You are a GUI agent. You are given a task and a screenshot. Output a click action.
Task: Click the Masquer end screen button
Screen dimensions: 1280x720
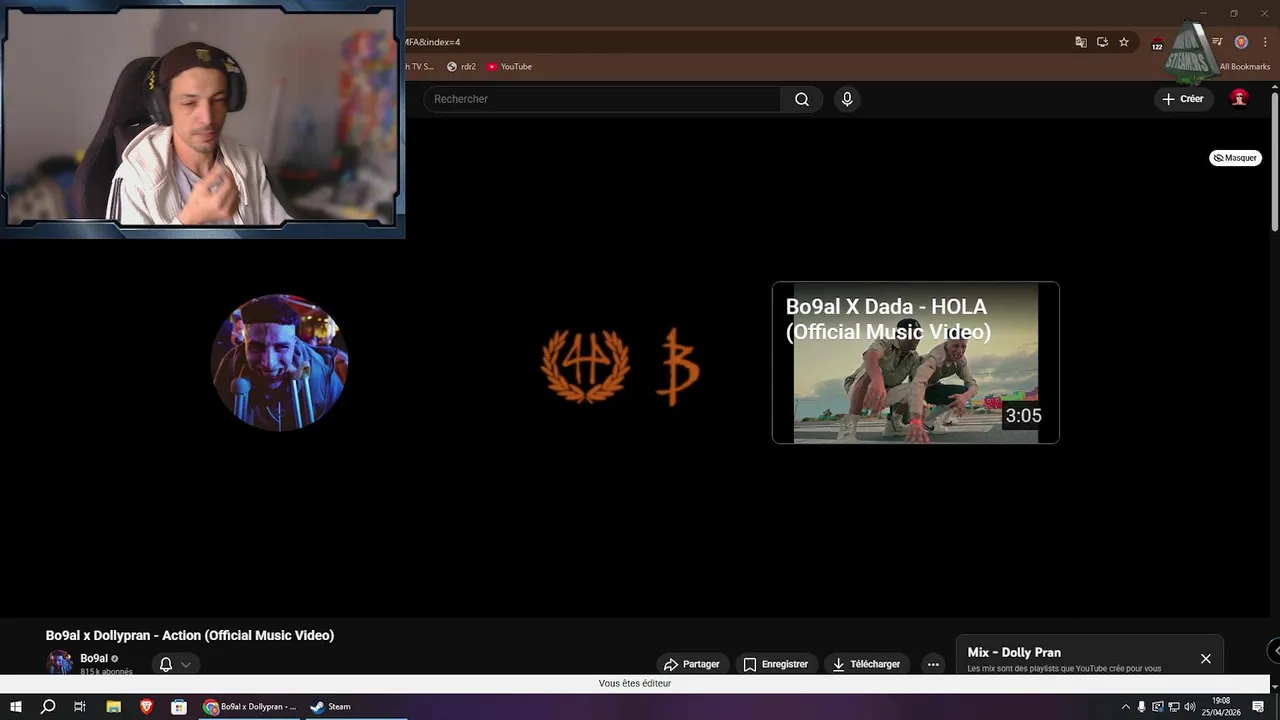pos(1235,158)
